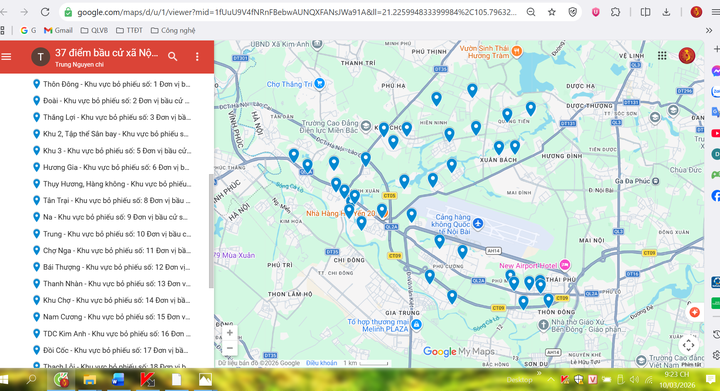Zoom in the map with the plus button

click(230, 332)
